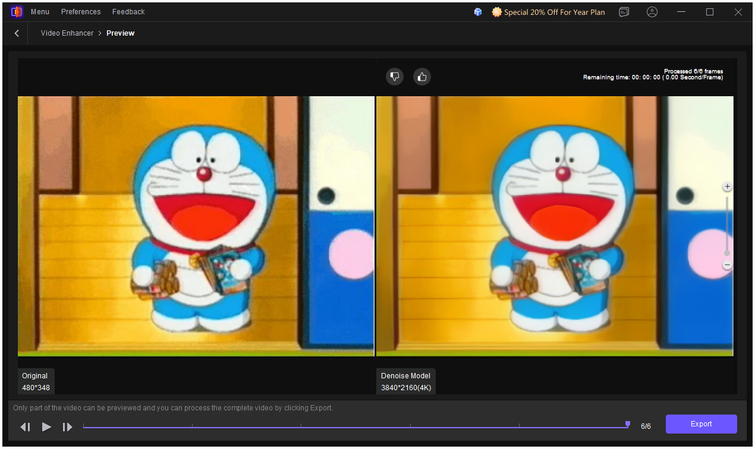Click the timeline playhead marker
This screenshot has height=449, width=755.
[x=627, y=424]
